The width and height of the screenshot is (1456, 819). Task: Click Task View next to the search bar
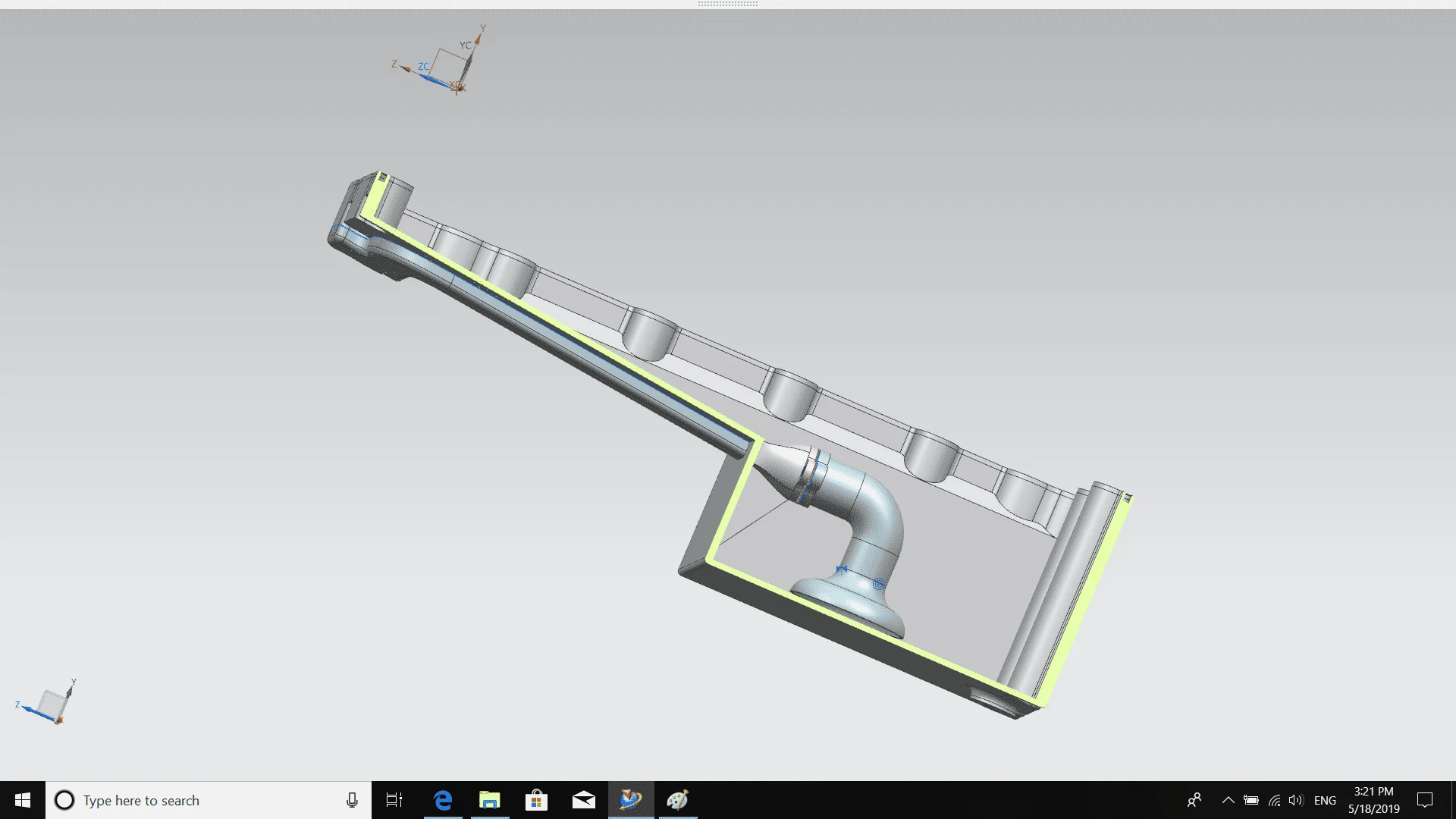tap(394, 800)
